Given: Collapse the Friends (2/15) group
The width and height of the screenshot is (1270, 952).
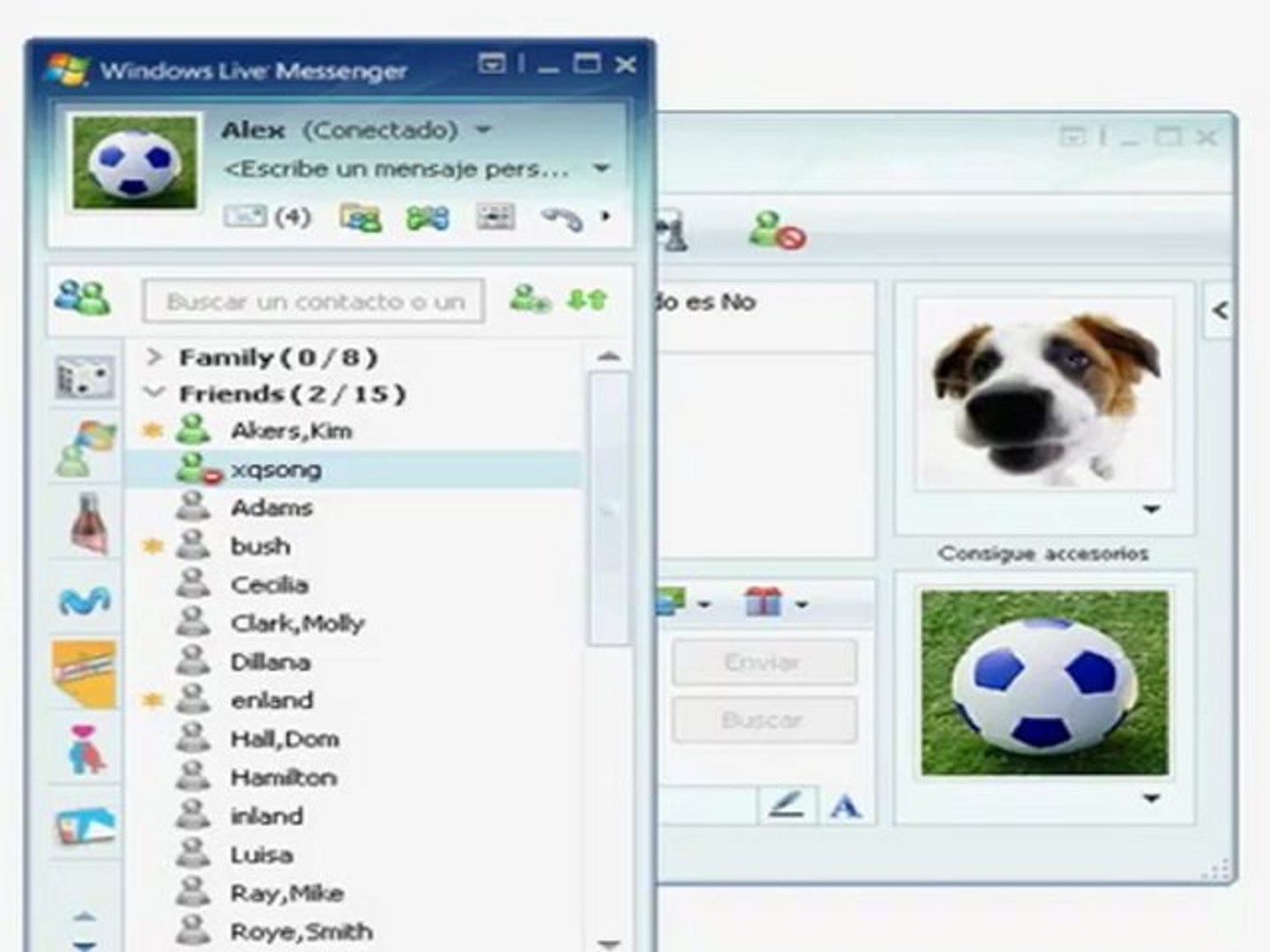Looking at the screenshot, I should 154,393.
